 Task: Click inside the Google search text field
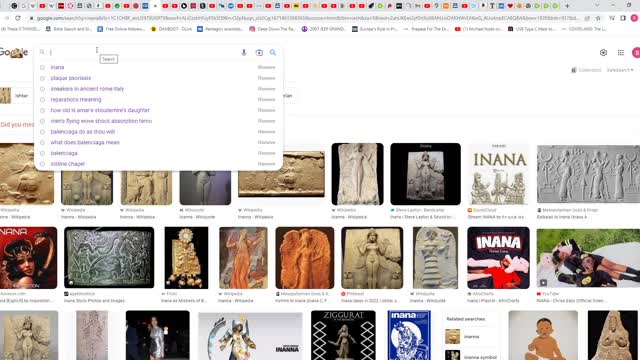pyautogui.click(x=143, y=53)
